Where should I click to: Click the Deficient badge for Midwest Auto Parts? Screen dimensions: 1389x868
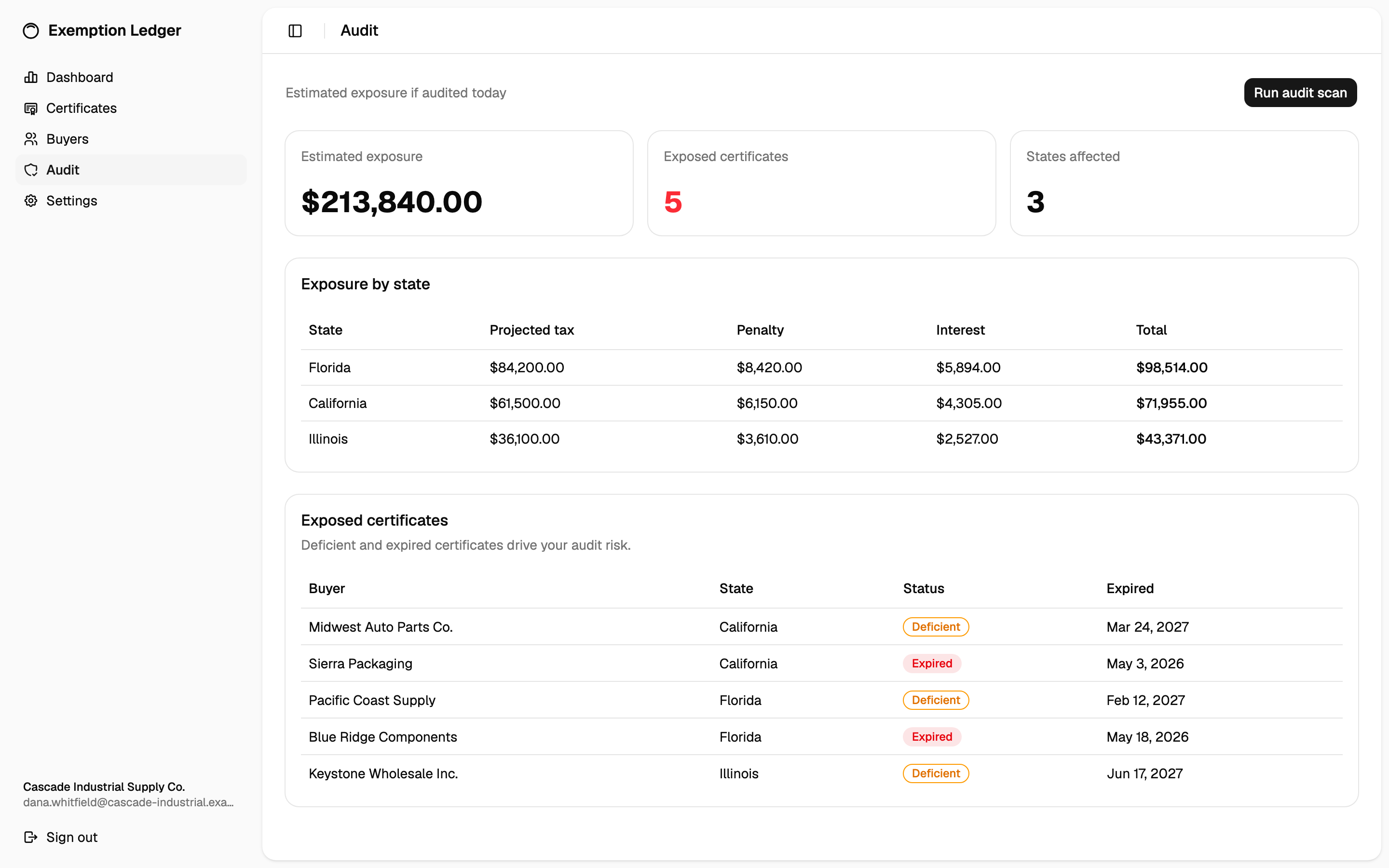(936, 627)
